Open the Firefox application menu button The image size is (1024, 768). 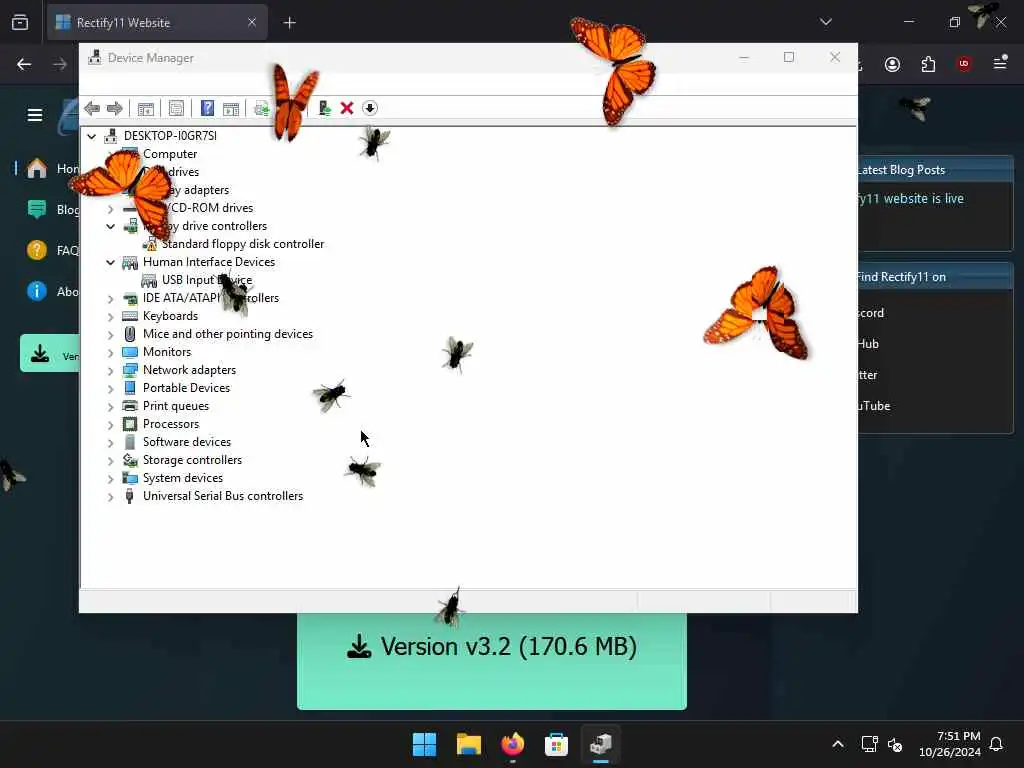pos(1000,63)
